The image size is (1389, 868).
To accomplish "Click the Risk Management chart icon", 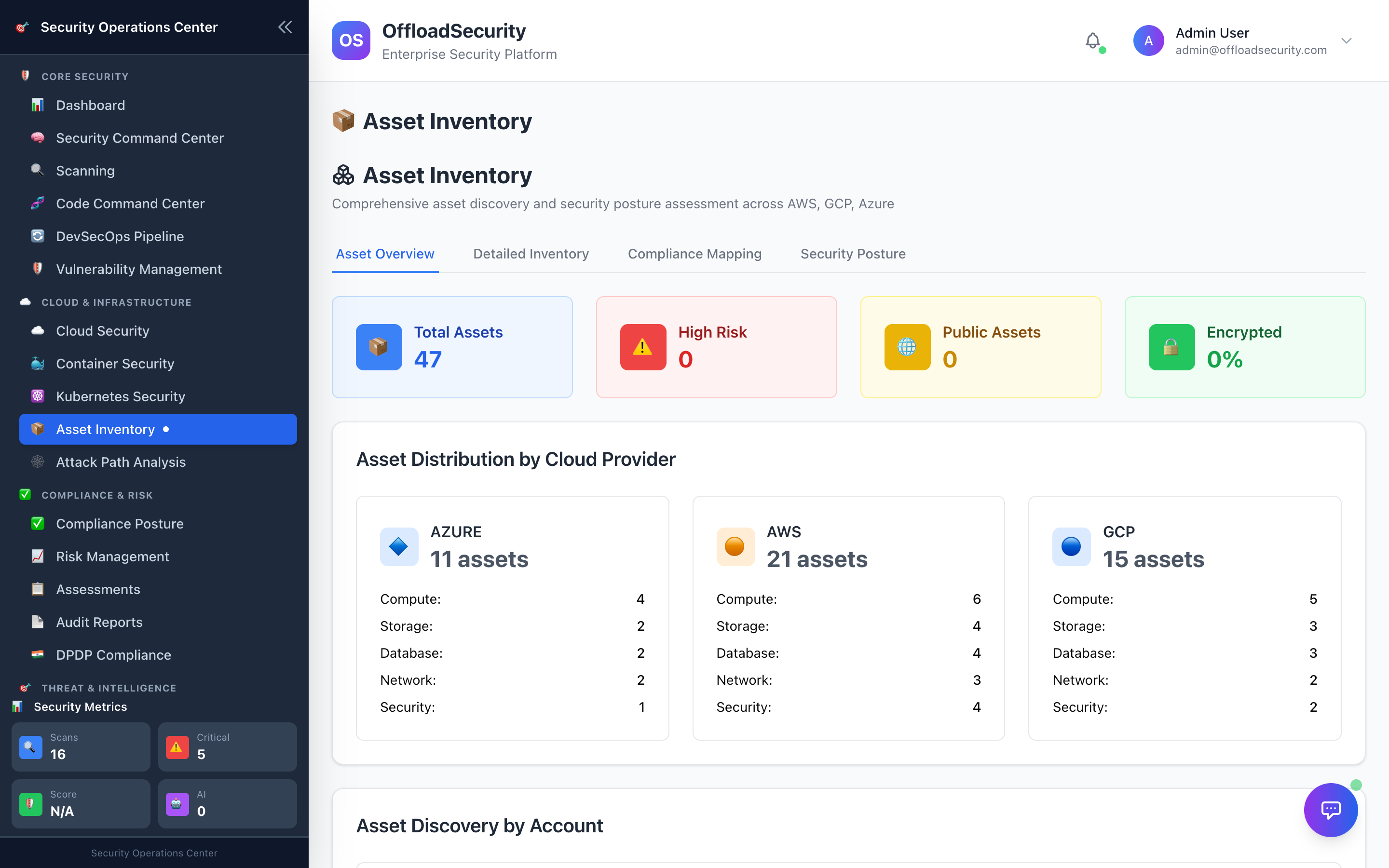I will [37, 556].
